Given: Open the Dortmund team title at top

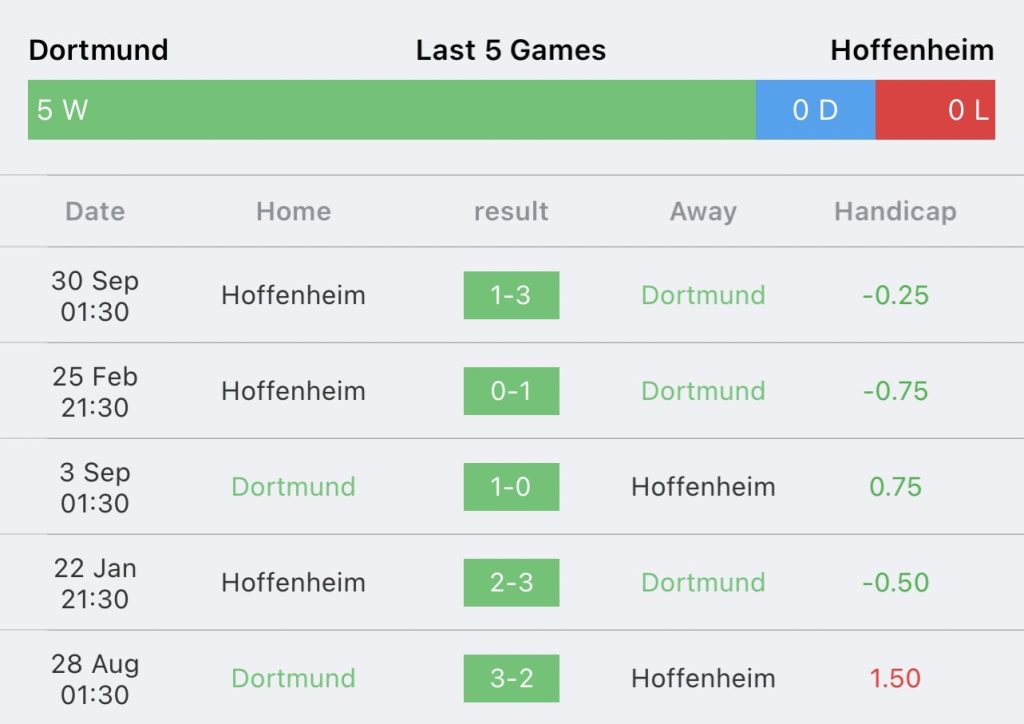Looking at the screenshot, I should pos(99,50).
